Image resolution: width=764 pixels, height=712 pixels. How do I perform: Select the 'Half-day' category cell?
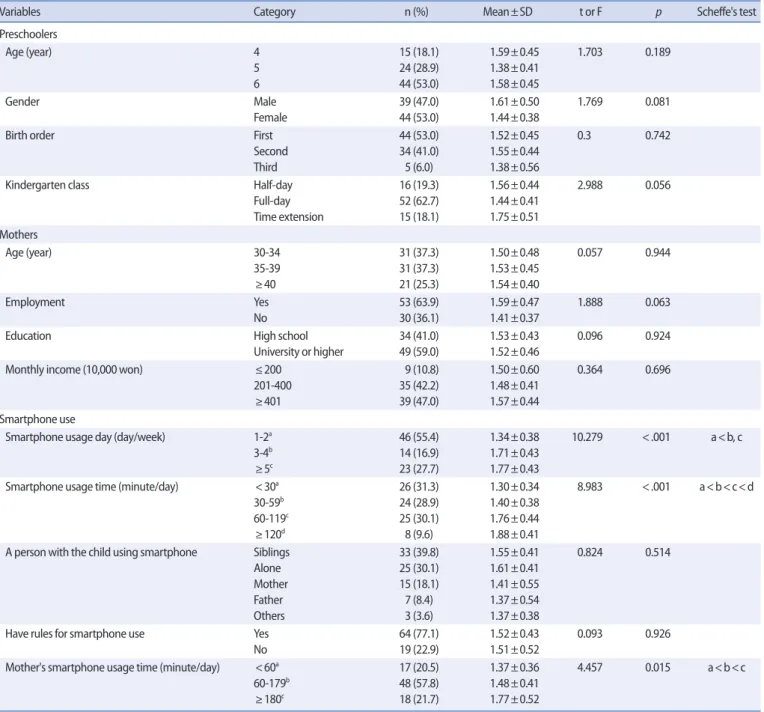click(273, 185)
